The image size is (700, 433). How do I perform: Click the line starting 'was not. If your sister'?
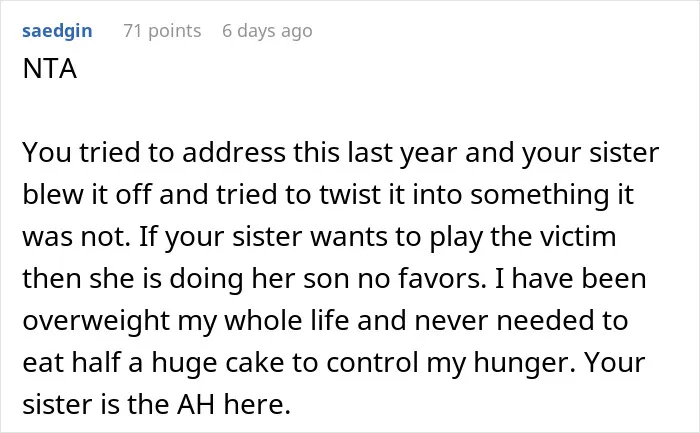(319, 237)
